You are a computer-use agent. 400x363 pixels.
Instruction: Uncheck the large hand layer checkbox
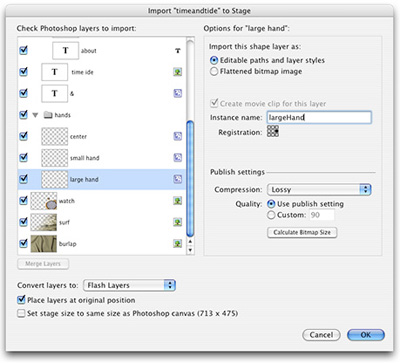23,179
